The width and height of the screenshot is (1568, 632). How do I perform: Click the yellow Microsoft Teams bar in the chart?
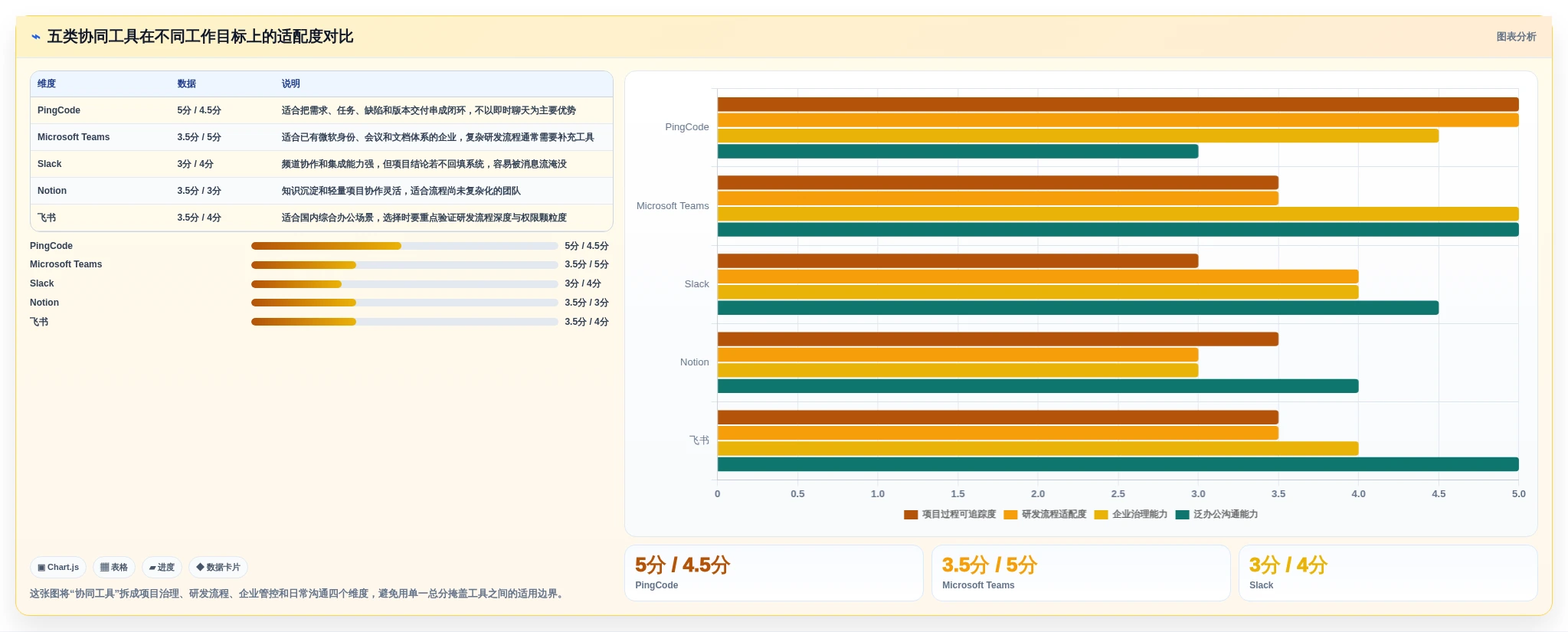click(x=1118, y=214)
